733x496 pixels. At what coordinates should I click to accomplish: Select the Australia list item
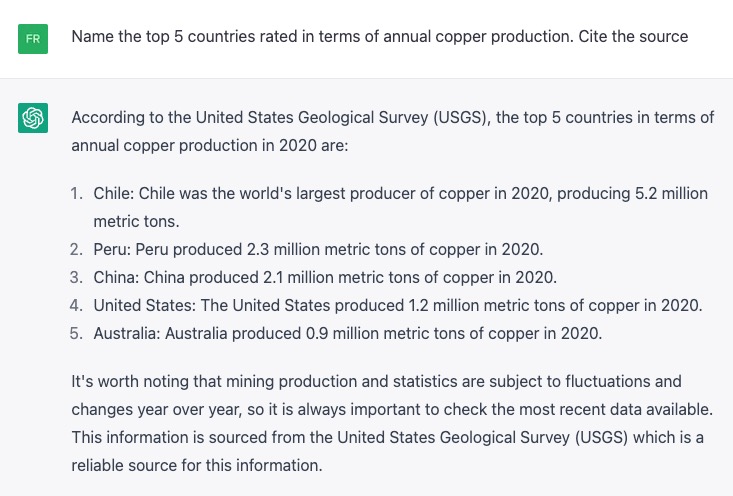pos(347,333)
